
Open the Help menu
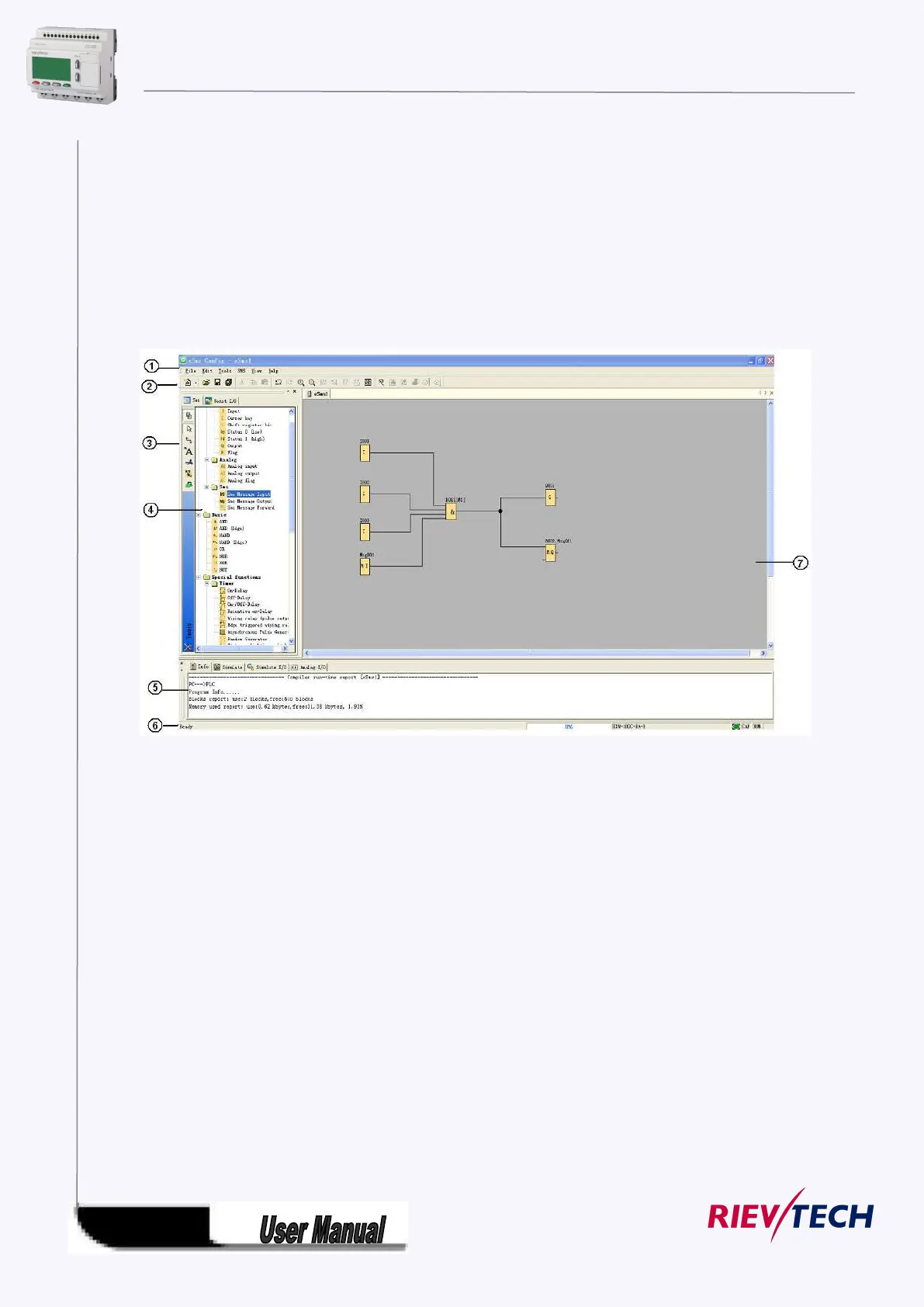pyautogui.click(x=273, y=371)
